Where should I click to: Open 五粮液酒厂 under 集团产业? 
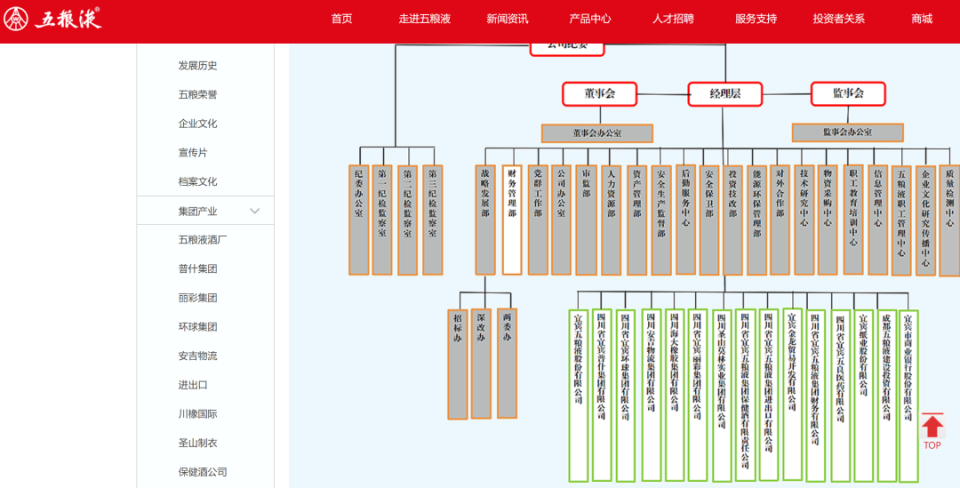(203, 240)
